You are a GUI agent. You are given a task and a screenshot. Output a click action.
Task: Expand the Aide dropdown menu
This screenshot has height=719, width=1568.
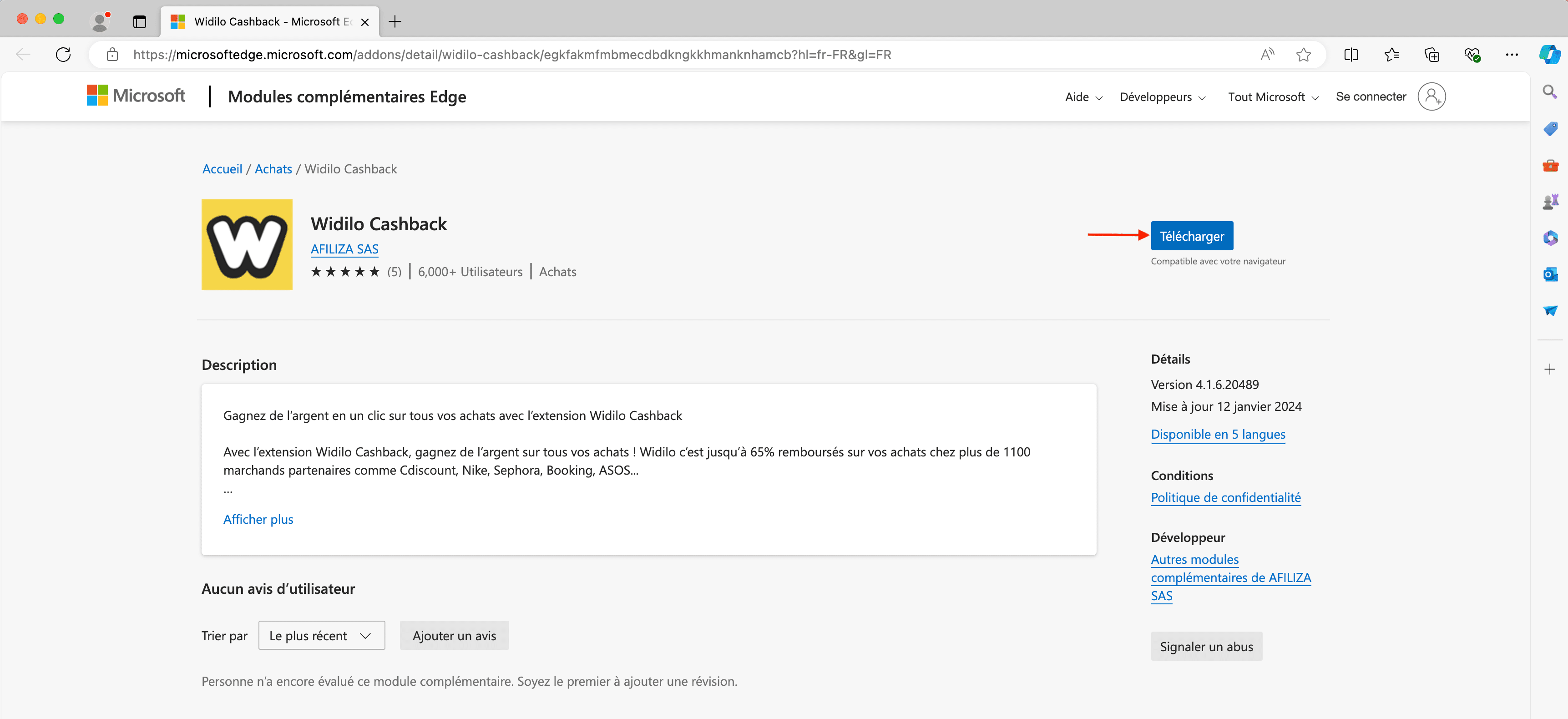click(x=1083, y=97)
